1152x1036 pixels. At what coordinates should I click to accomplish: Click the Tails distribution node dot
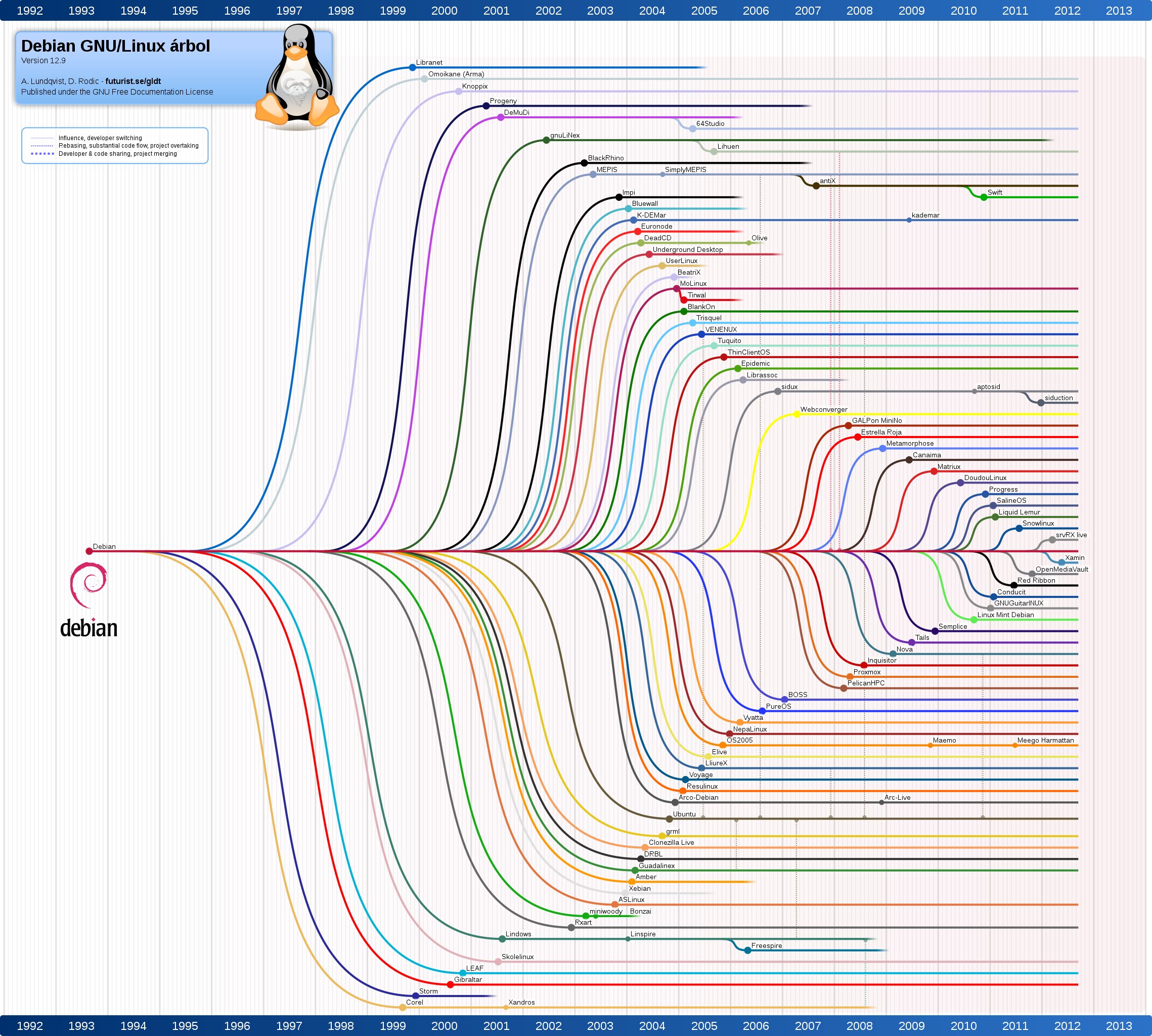point(912,643)
